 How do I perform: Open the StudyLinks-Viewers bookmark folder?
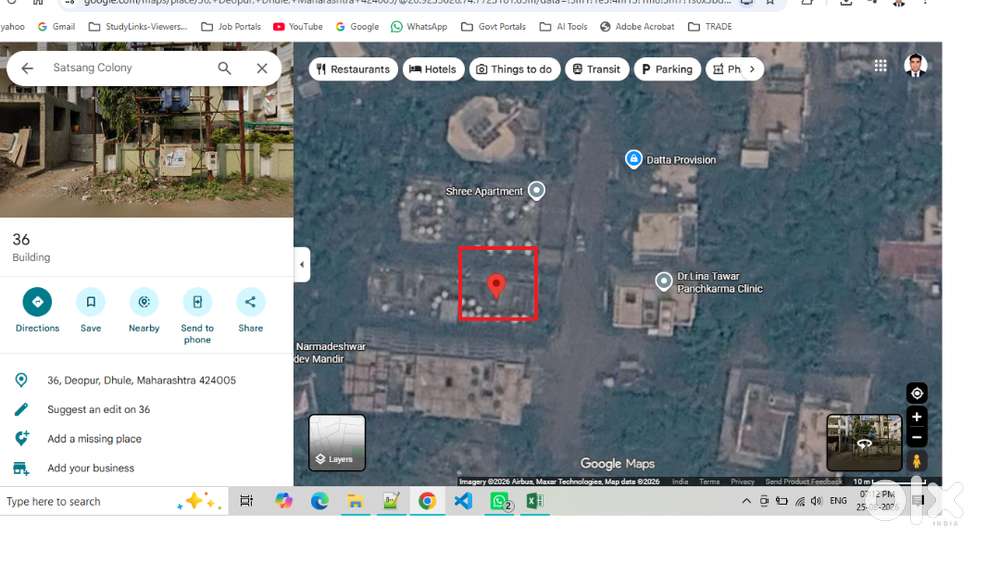[x=138, y=27]
